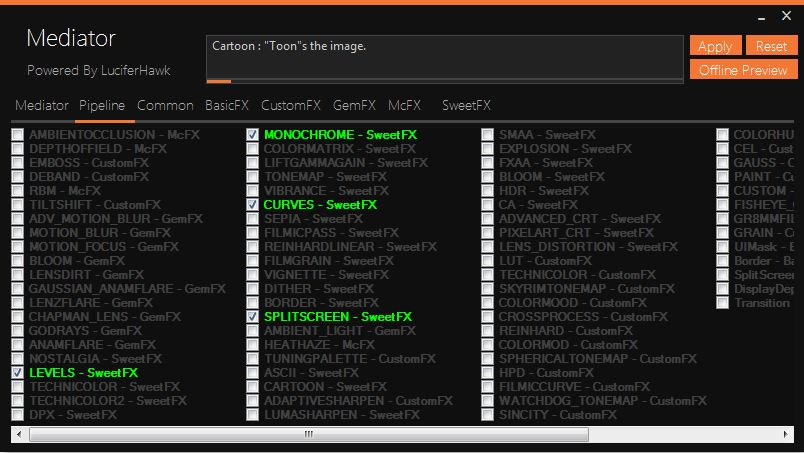The width and height of the screenshot is (804, 453).
Task: Uncheck the SPLITSCREEN SweetFX checkbox
Action: [x=253, y=317]
